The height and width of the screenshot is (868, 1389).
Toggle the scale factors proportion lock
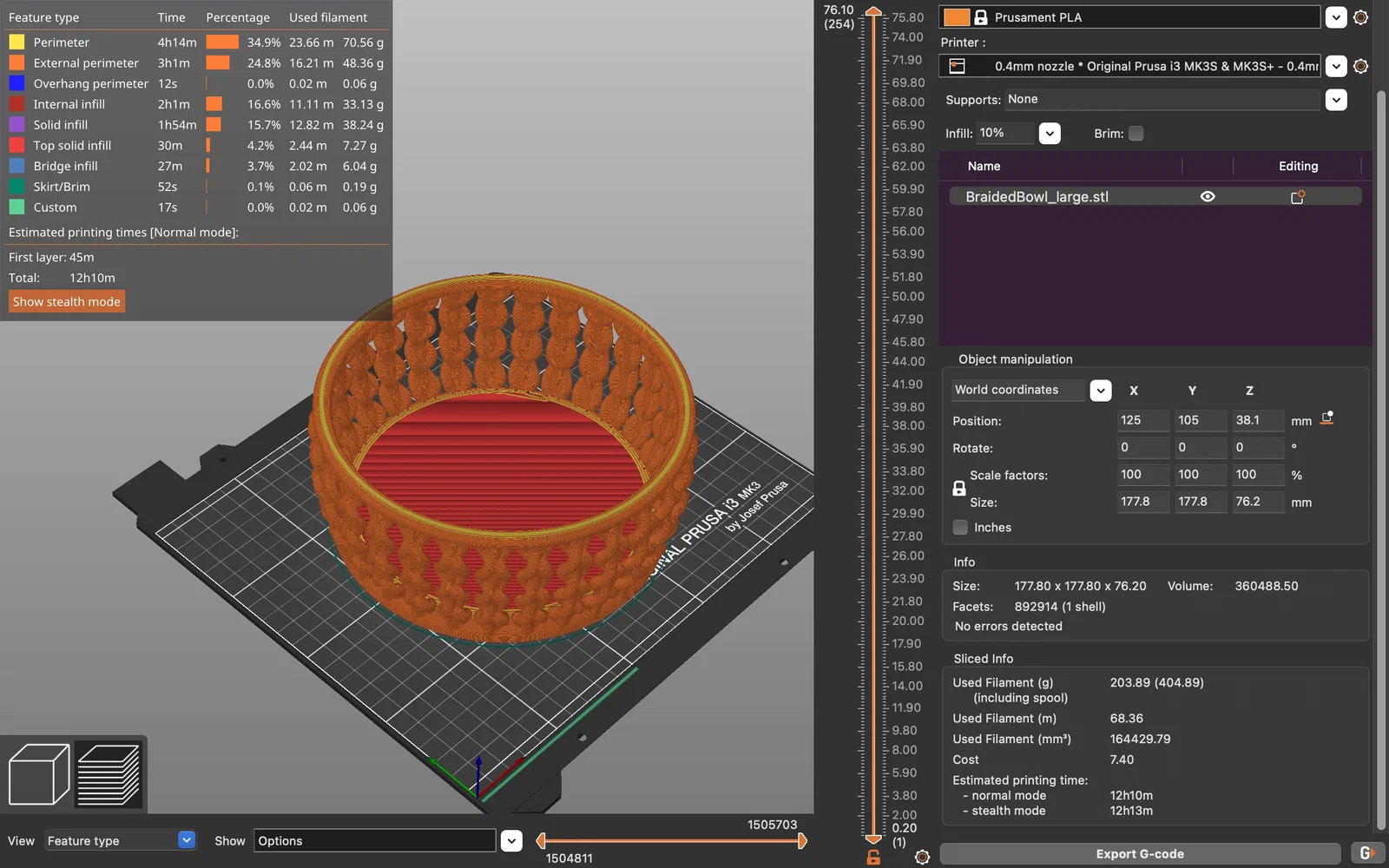[x=959, y=489]
